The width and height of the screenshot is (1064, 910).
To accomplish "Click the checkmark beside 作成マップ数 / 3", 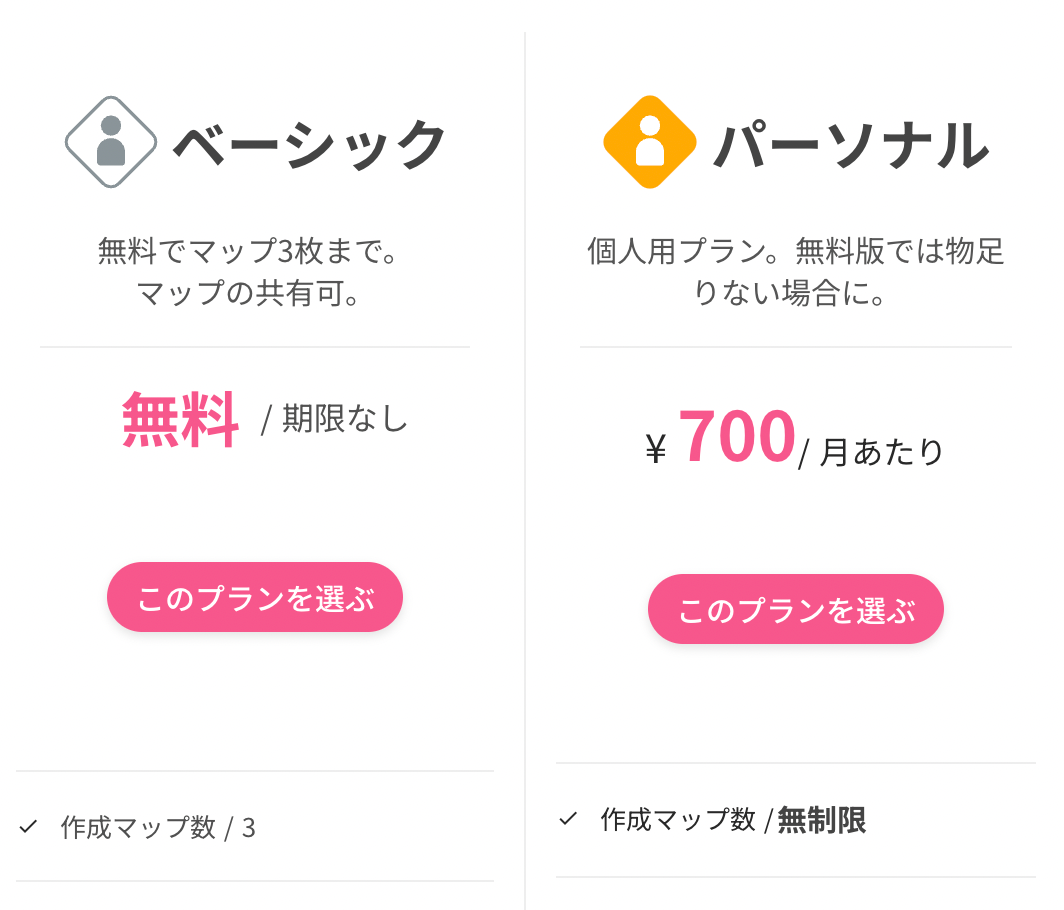I will (28, 826).
